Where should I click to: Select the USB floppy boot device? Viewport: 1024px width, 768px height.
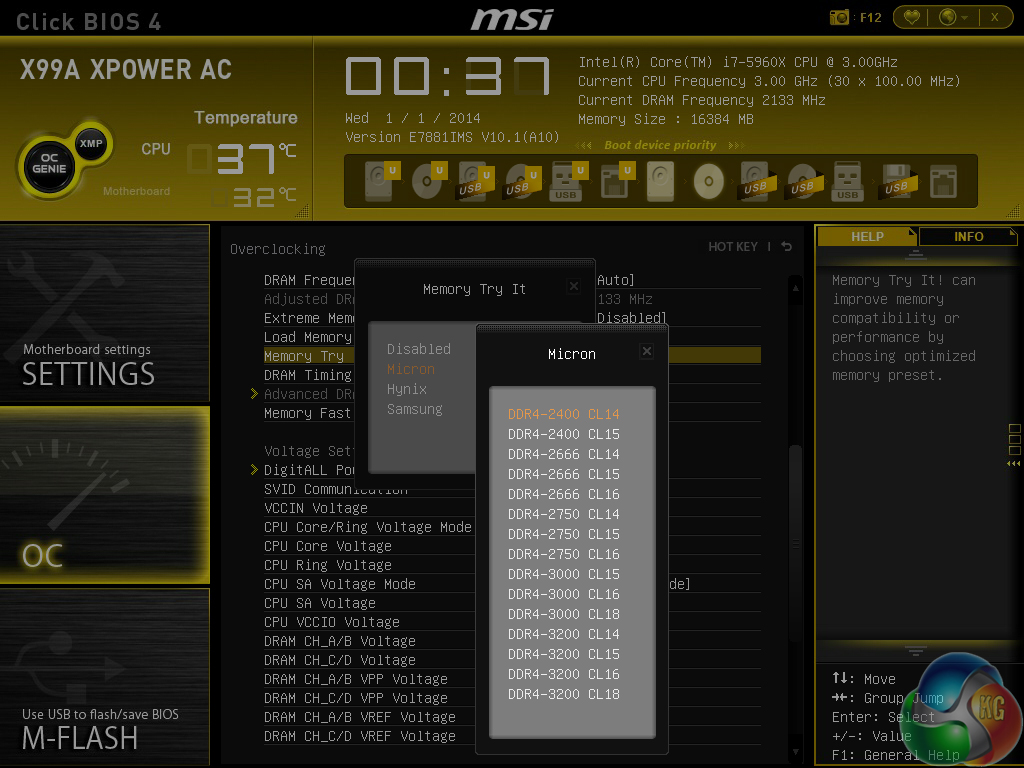pos(899,181)
